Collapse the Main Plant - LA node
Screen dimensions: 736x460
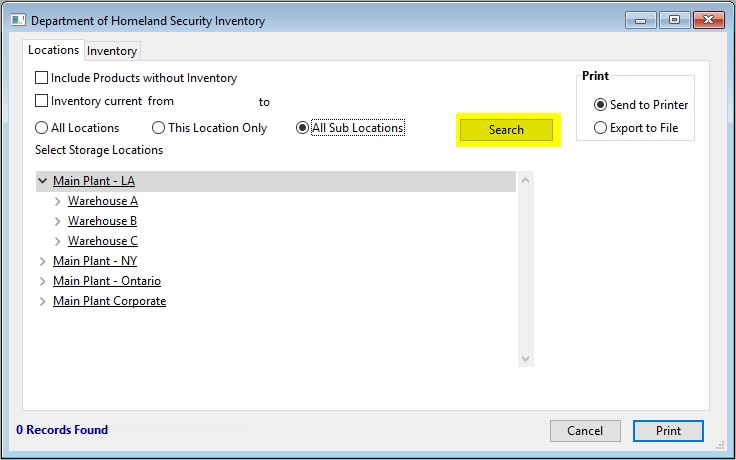pos(42,181)
